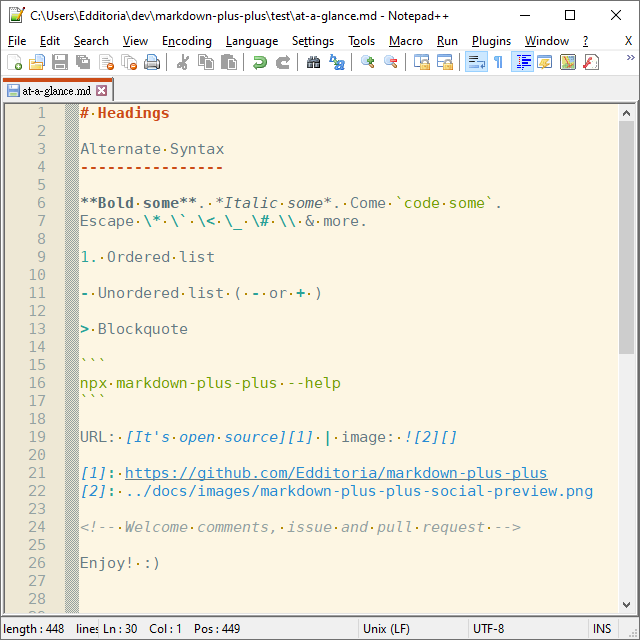Click the 'npx markdown-plus-plus --help' line
This screenshot has height=640, width=640.
coord(210,383)
